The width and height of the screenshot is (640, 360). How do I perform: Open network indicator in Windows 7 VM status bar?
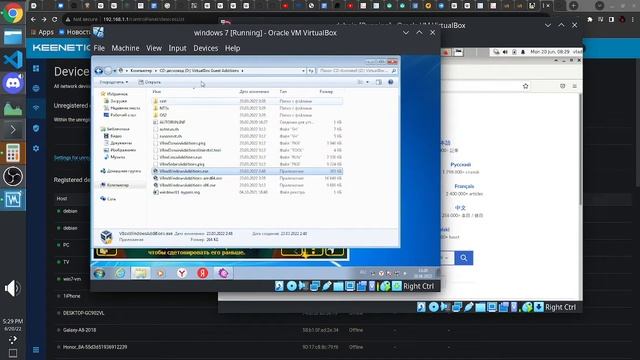coord(315,286)
